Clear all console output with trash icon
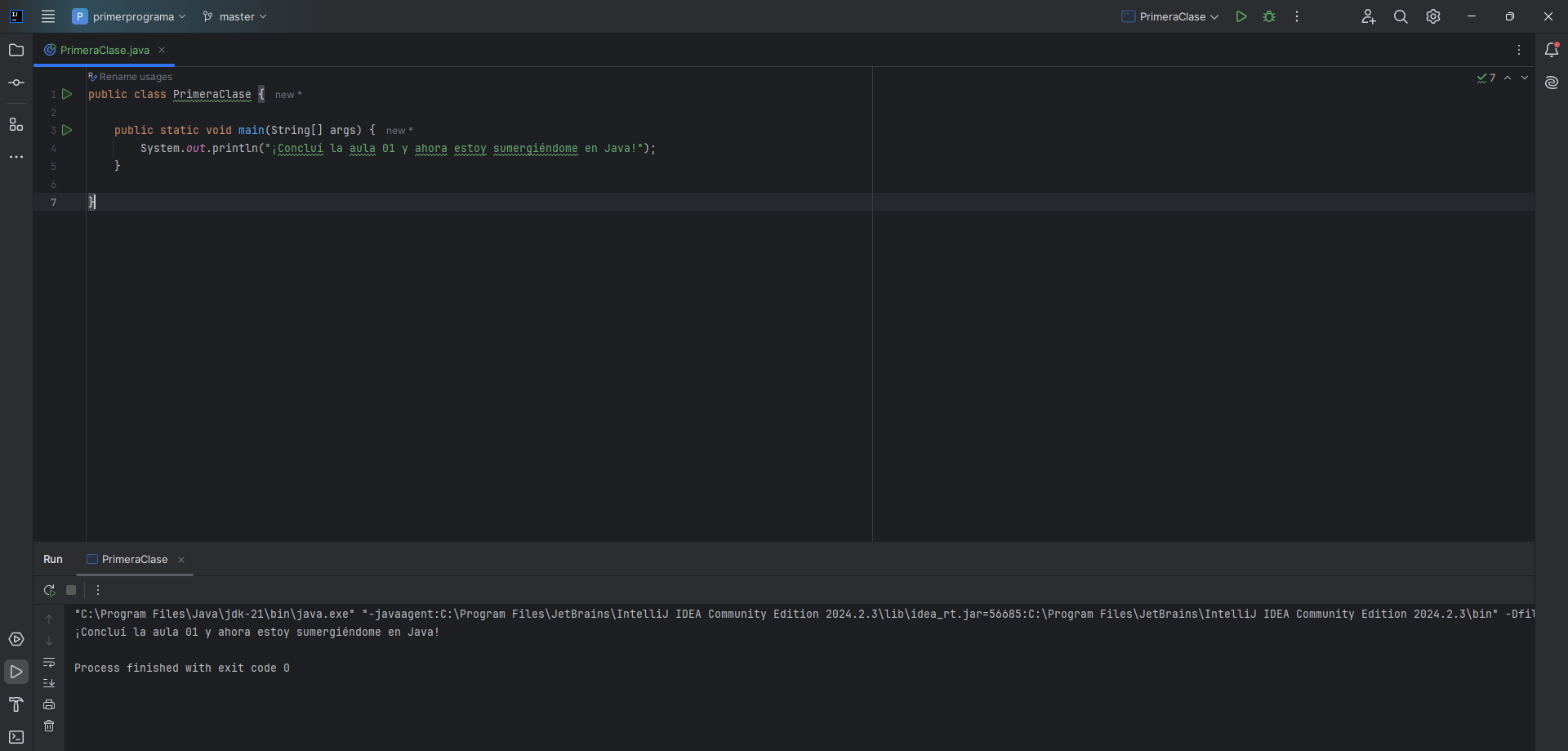1568x751 pixels. click(x=49, y=726)
